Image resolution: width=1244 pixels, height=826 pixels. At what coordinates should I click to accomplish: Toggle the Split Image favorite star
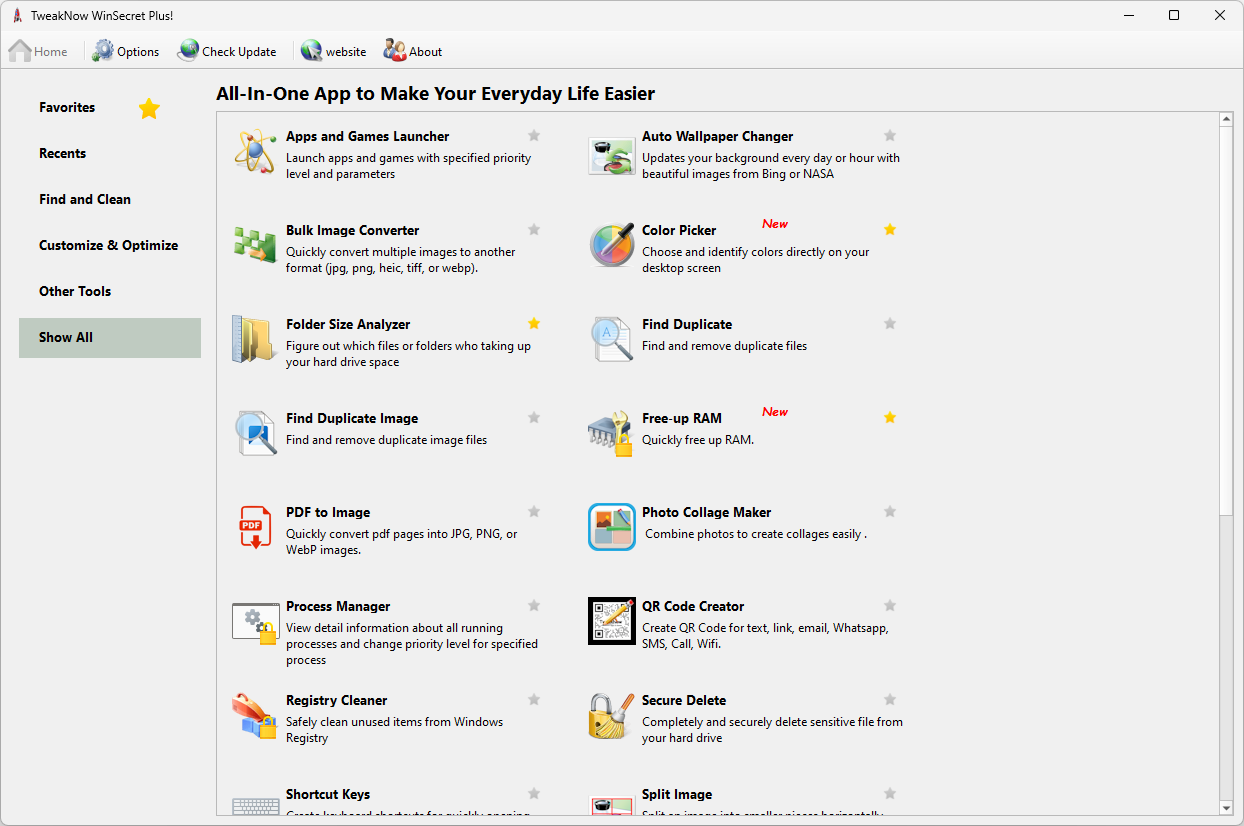point(890,794)
